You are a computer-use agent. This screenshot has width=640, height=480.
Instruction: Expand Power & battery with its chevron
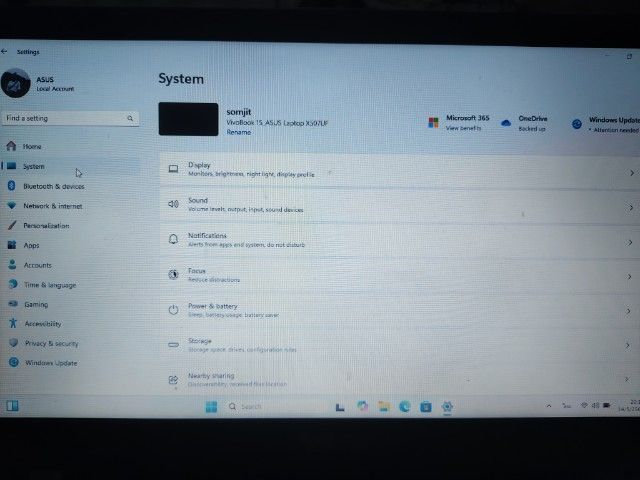tap(629, 311)
